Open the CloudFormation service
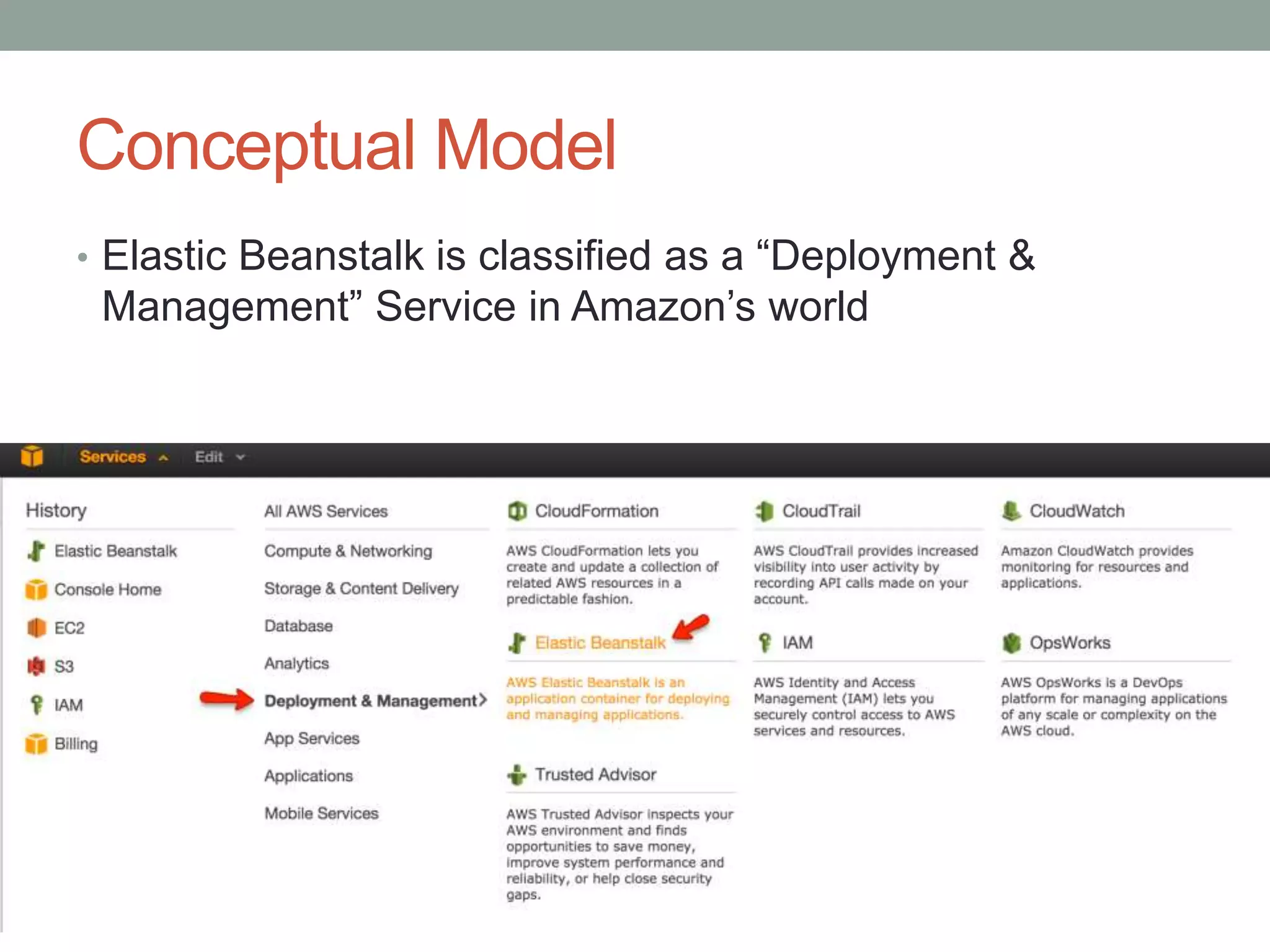 (597, 511)
